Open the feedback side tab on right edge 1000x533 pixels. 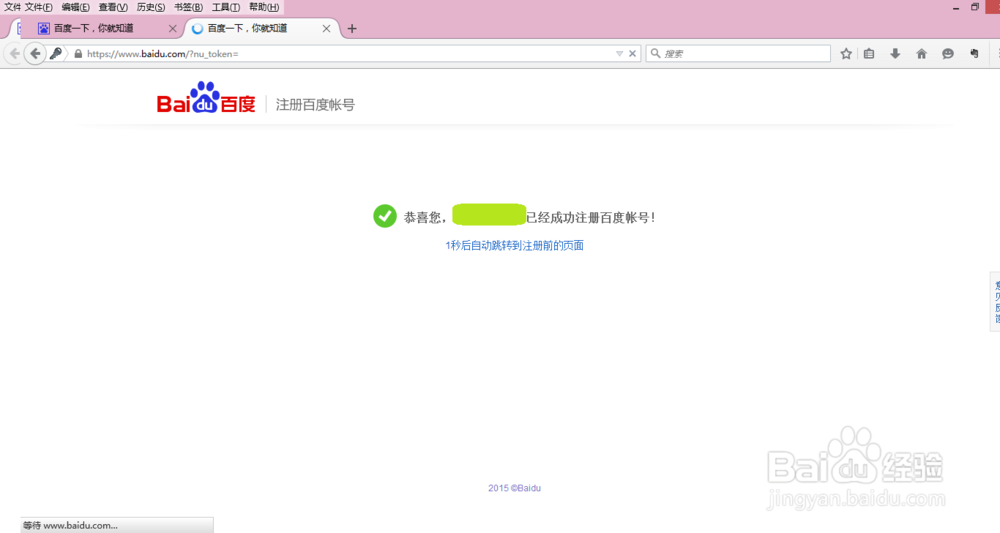click(995, 302)
